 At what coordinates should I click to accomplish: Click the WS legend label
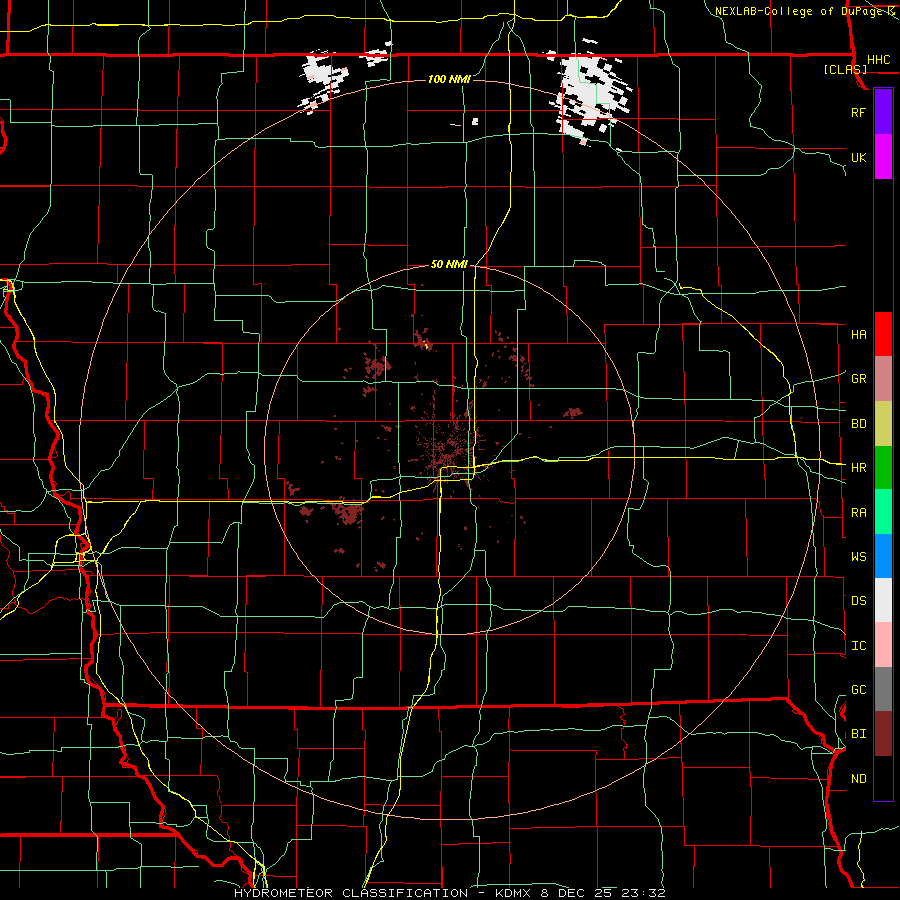click(x=858, y=556)
